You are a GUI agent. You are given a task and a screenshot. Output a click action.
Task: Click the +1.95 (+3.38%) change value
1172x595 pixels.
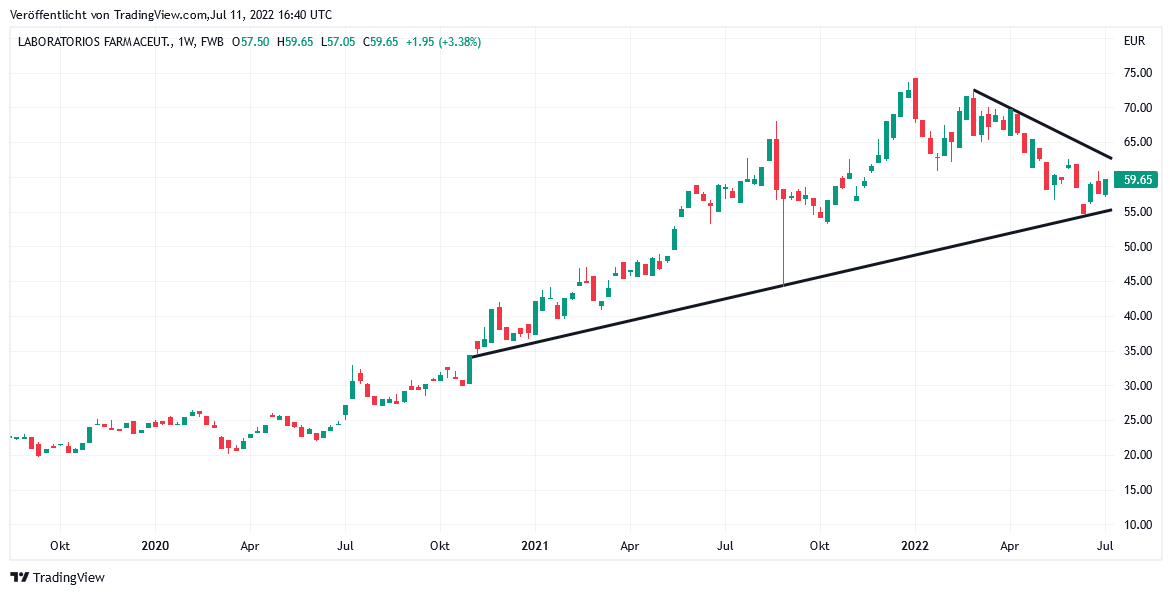444,42
